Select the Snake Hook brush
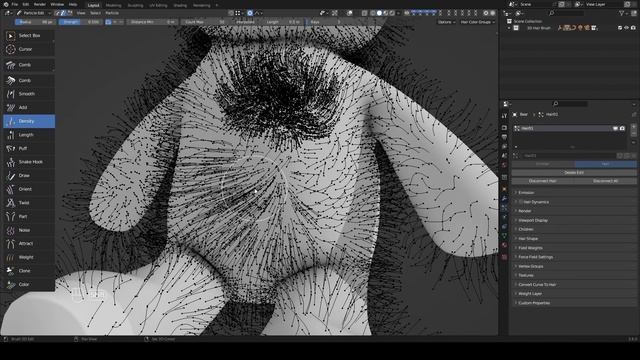The width and height of the screenshot is (640, 360). click(29, 162)
